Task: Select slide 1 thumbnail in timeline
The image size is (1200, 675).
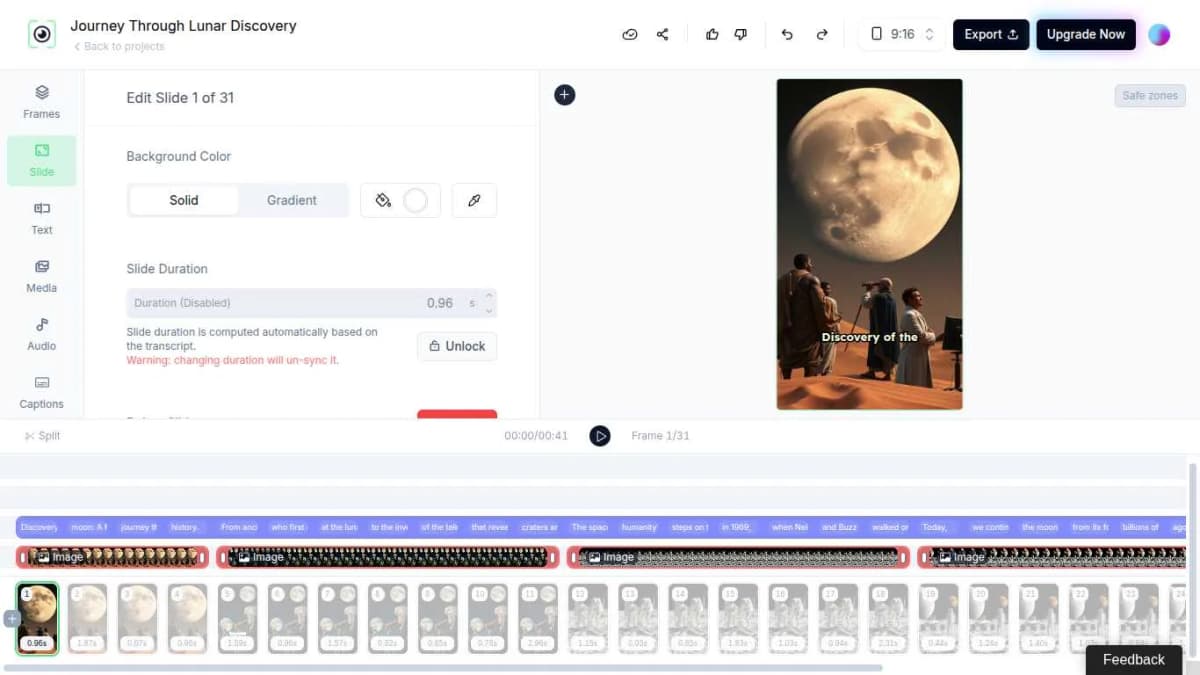Action: click(38, 619)
